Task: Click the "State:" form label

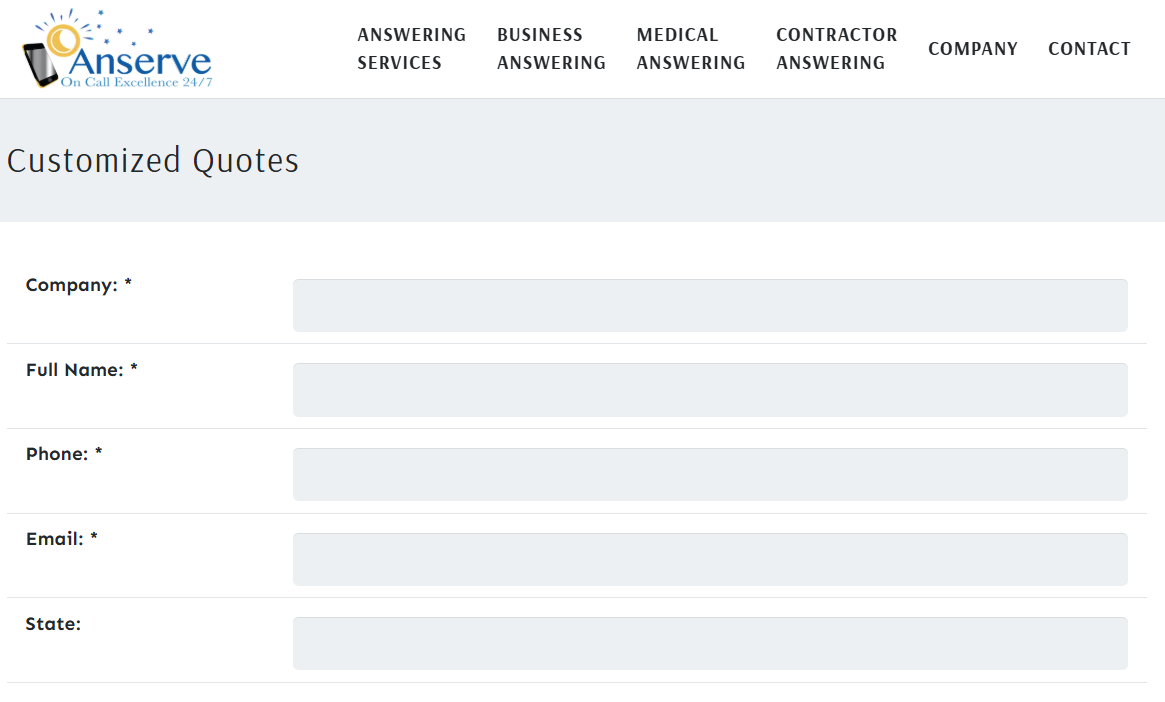Action: [x=53, y=624]
